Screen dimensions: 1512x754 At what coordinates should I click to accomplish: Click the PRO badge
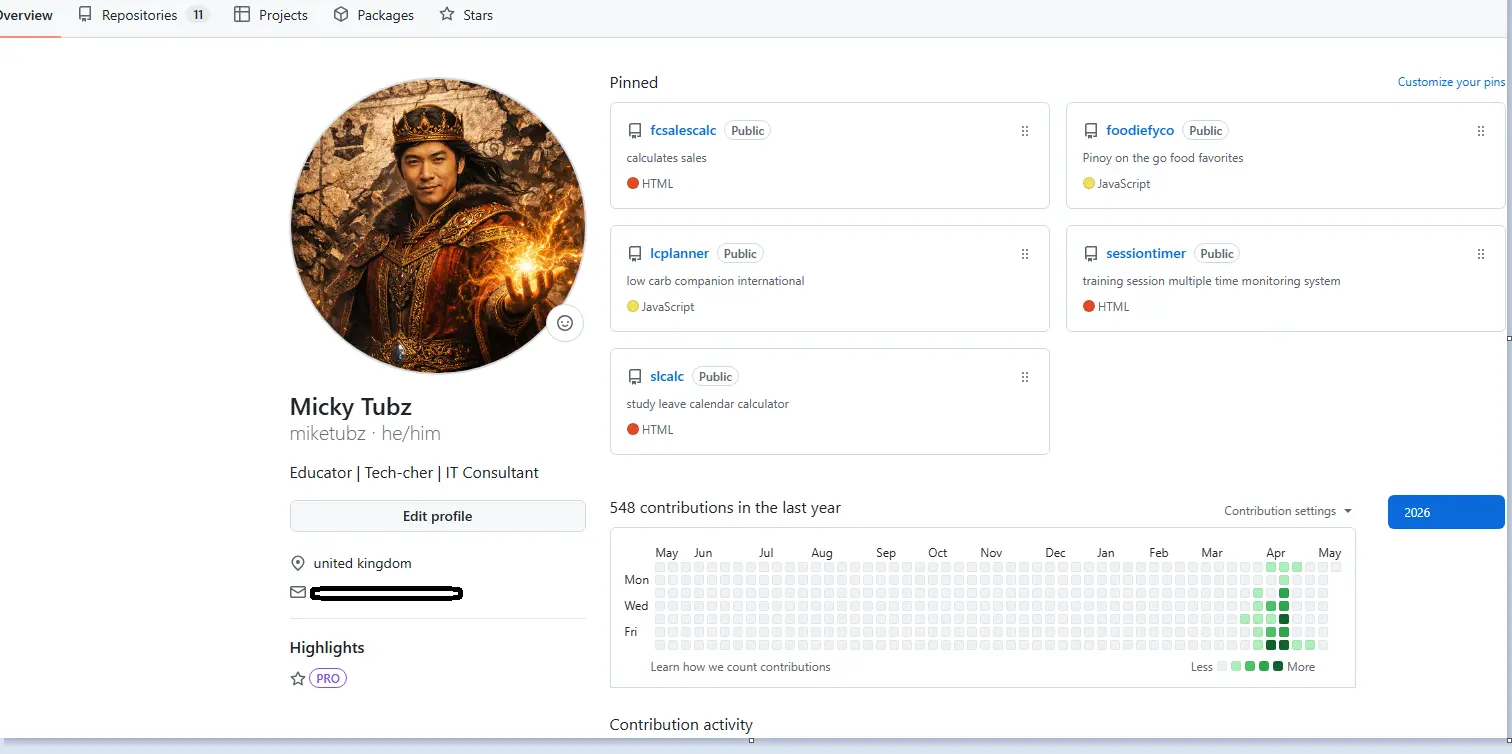click(x=328, y=678)
